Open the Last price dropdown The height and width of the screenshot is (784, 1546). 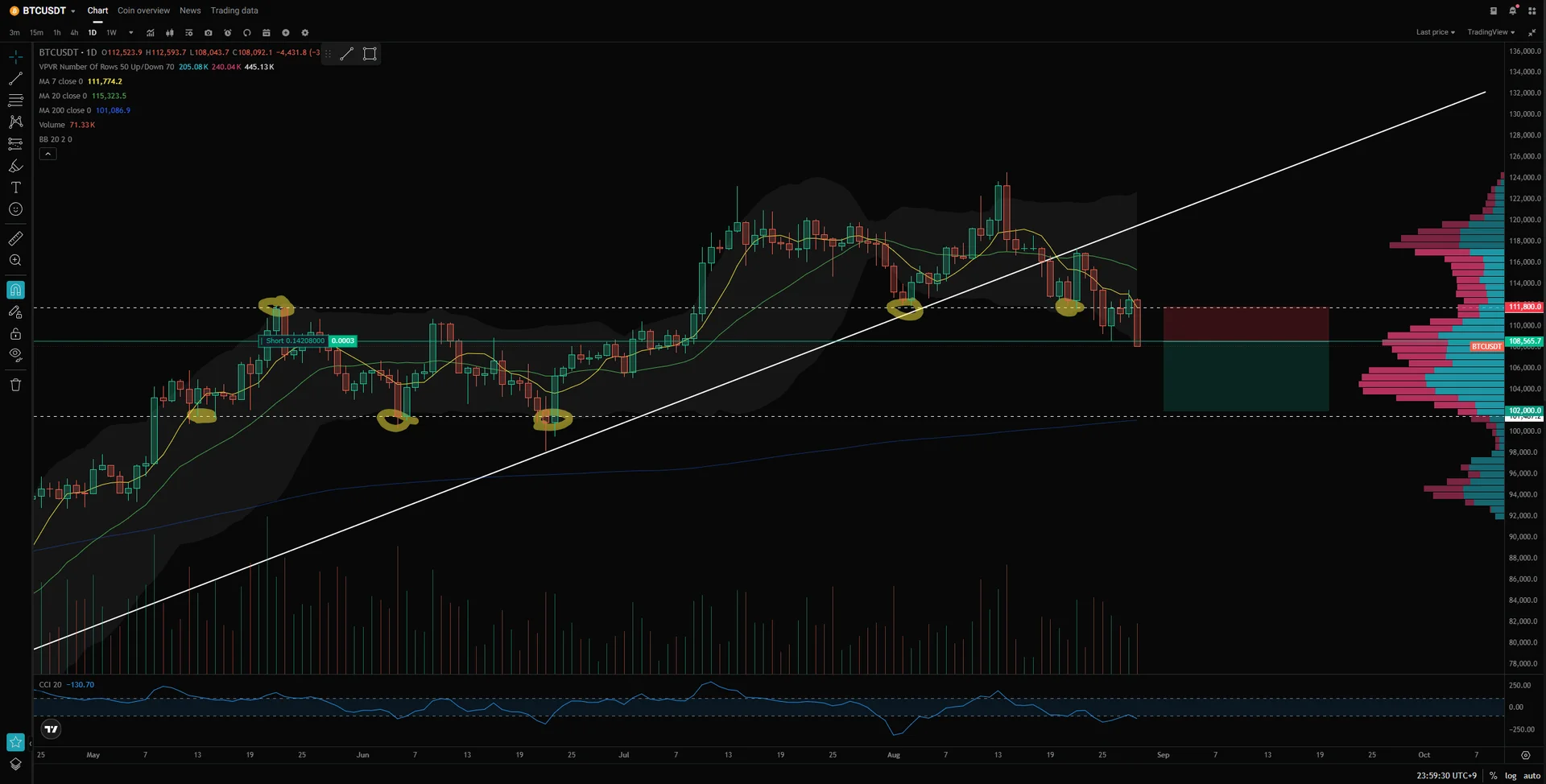point(1435,32)
